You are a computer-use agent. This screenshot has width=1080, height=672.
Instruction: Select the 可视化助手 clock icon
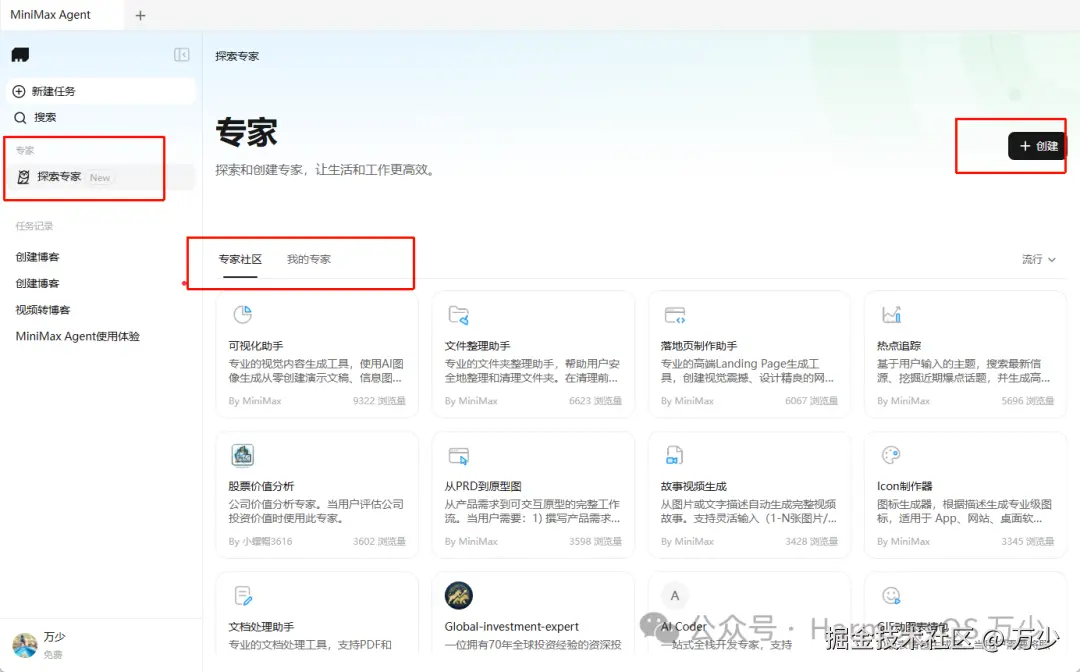[x=241, y=313]
